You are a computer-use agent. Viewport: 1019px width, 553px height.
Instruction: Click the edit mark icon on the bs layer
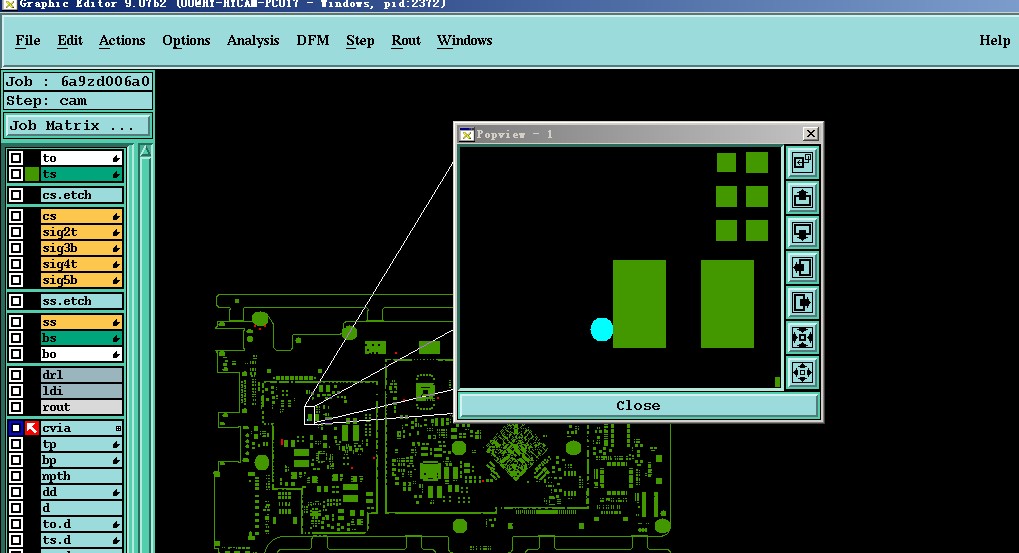click(116, 338)
